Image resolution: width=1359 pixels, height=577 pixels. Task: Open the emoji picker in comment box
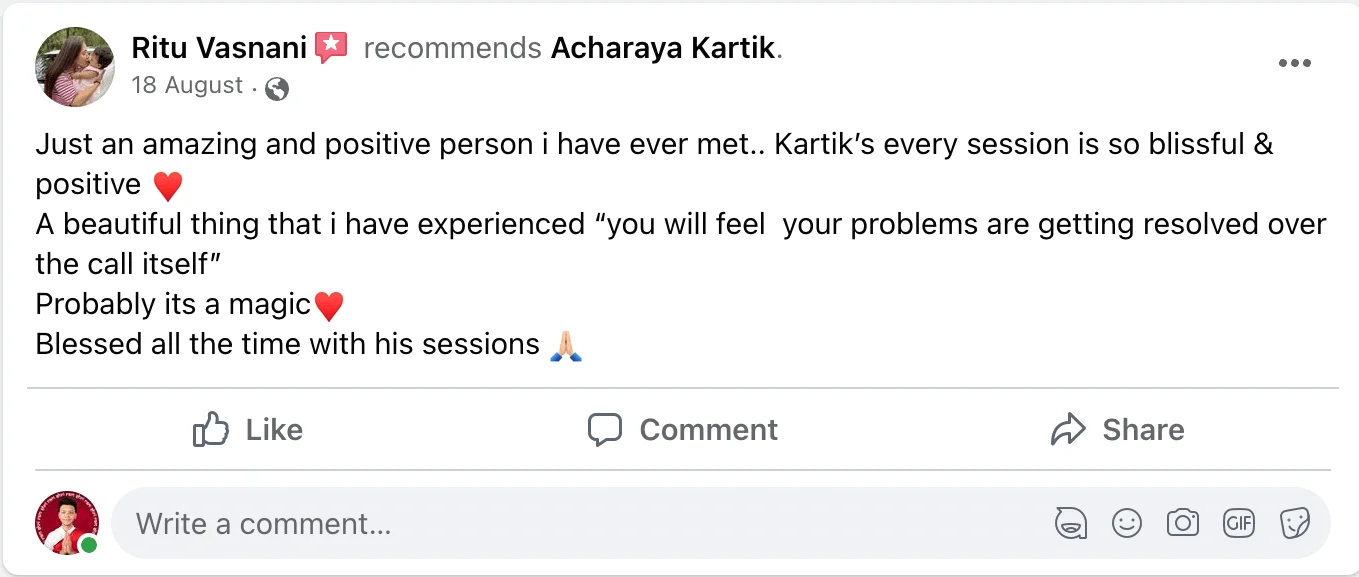click(1127, 523)
